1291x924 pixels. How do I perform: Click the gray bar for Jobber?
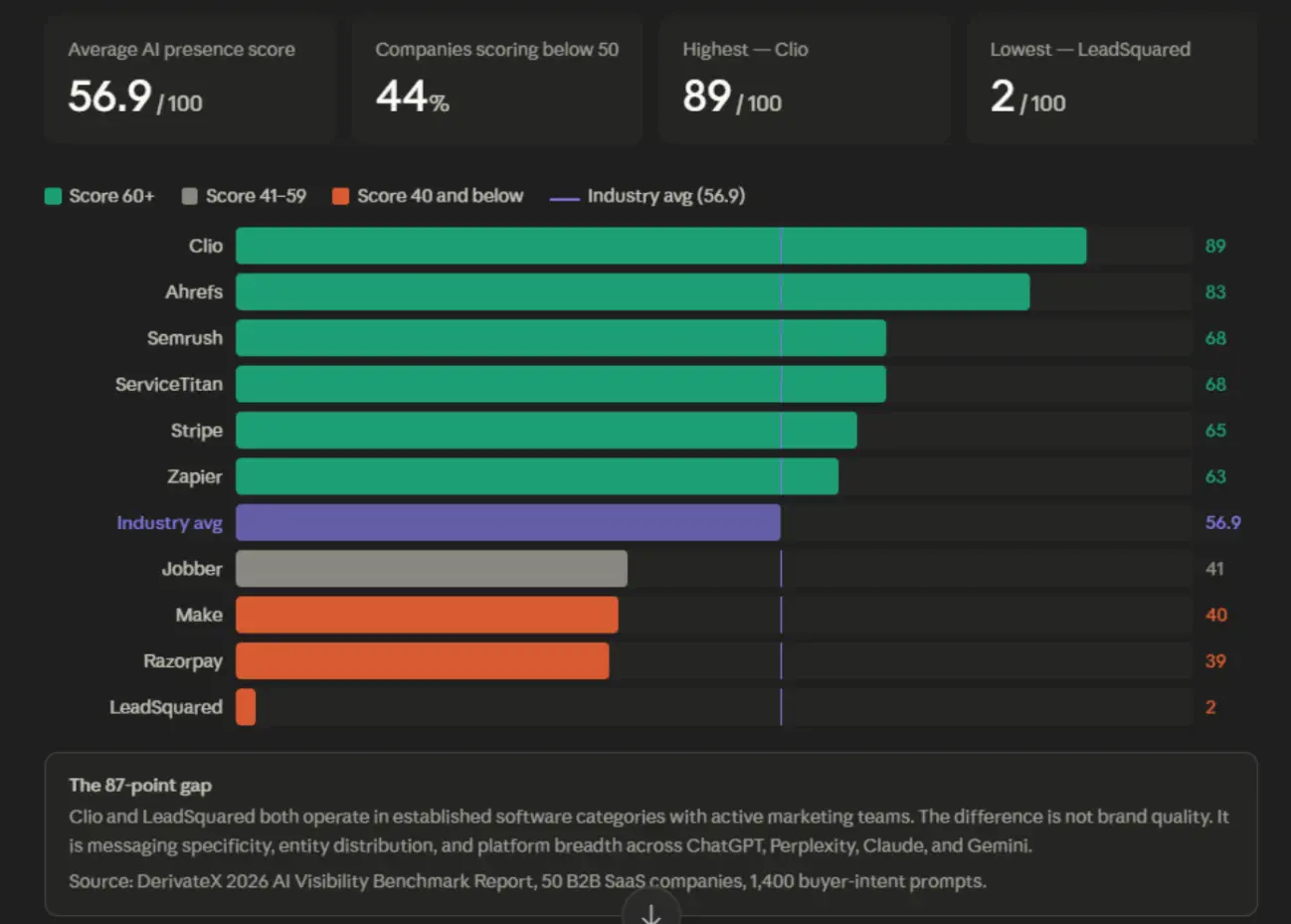click(x=432, y=569)
